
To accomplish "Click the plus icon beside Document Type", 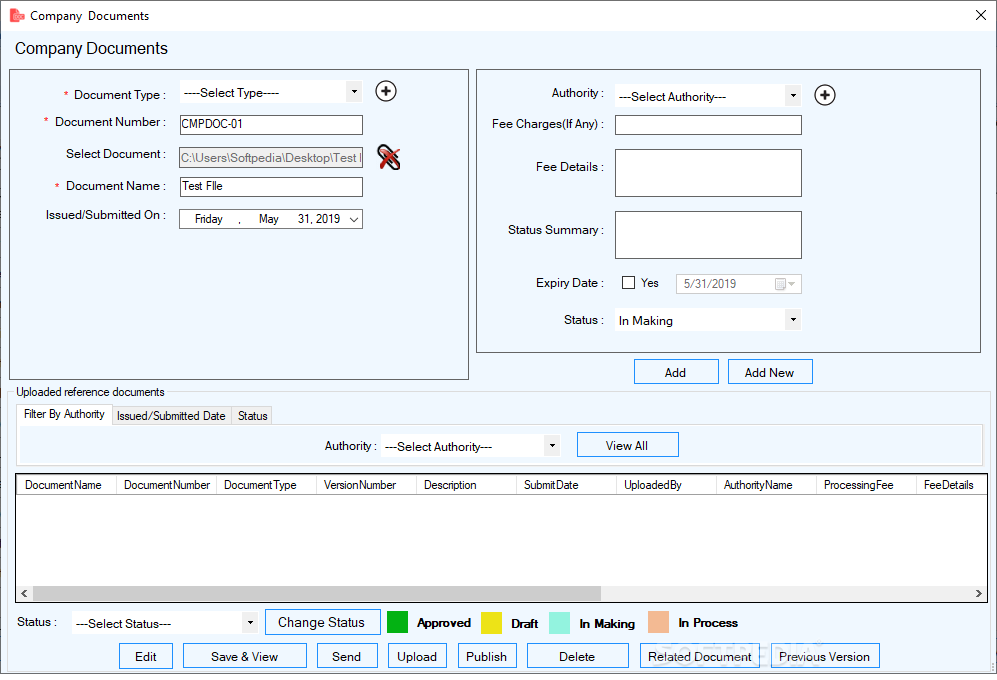I will click(386, 91).
